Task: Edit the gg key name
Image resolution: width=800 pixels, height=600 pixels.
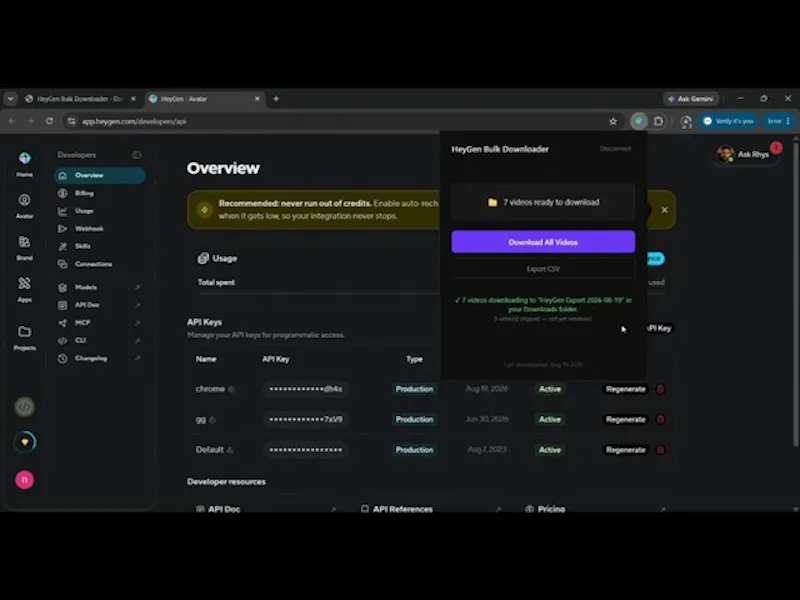Action: (212, 420)
